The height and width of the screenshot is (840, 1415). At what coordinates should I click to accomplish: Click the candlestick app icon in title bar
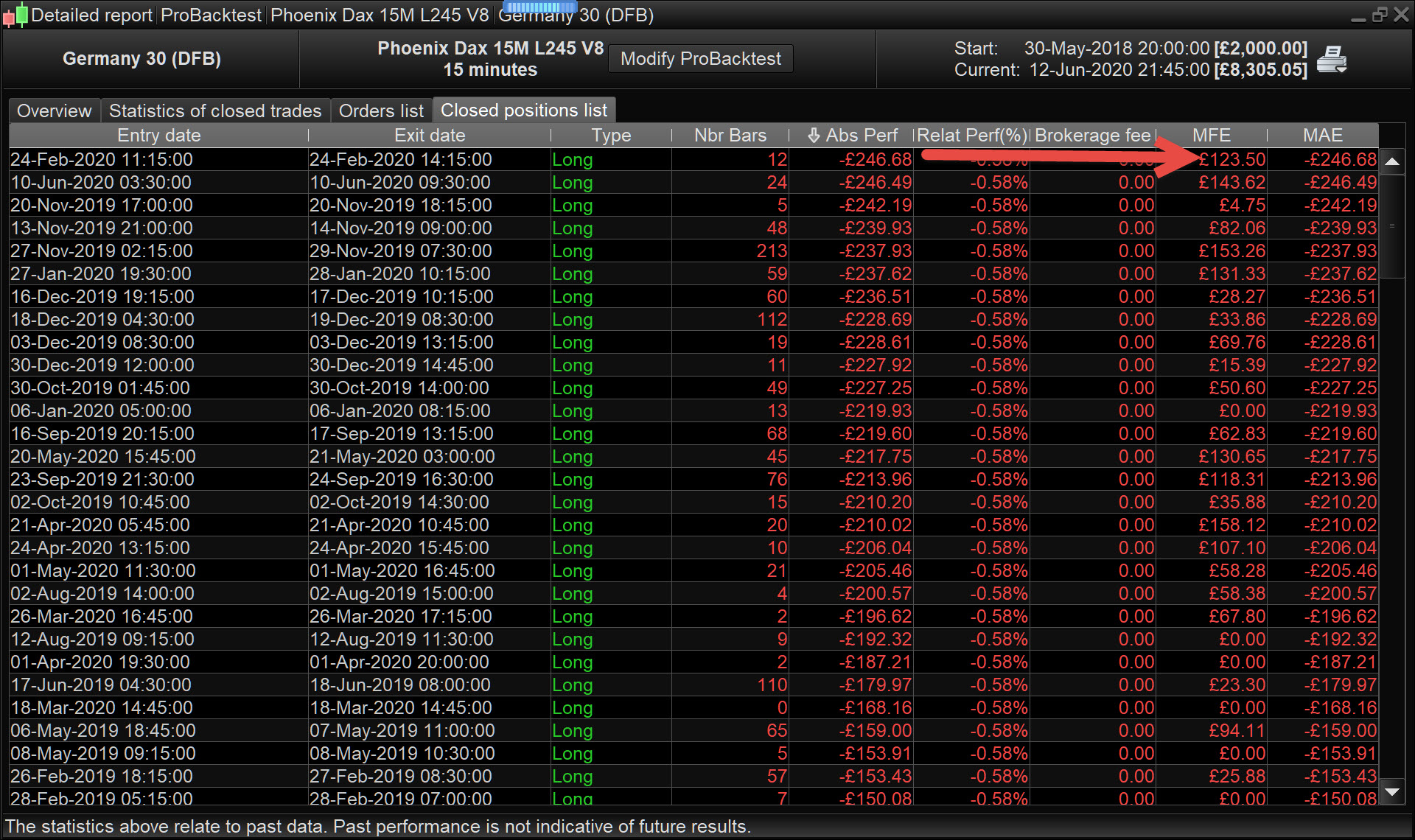tap(15, 15)
